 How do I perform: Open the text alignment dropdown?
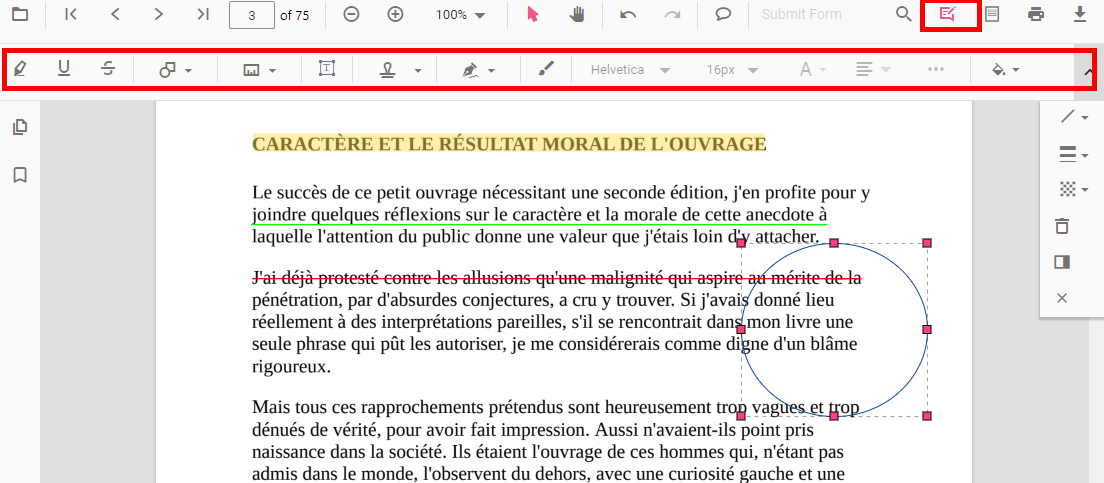tap(873, 70)
